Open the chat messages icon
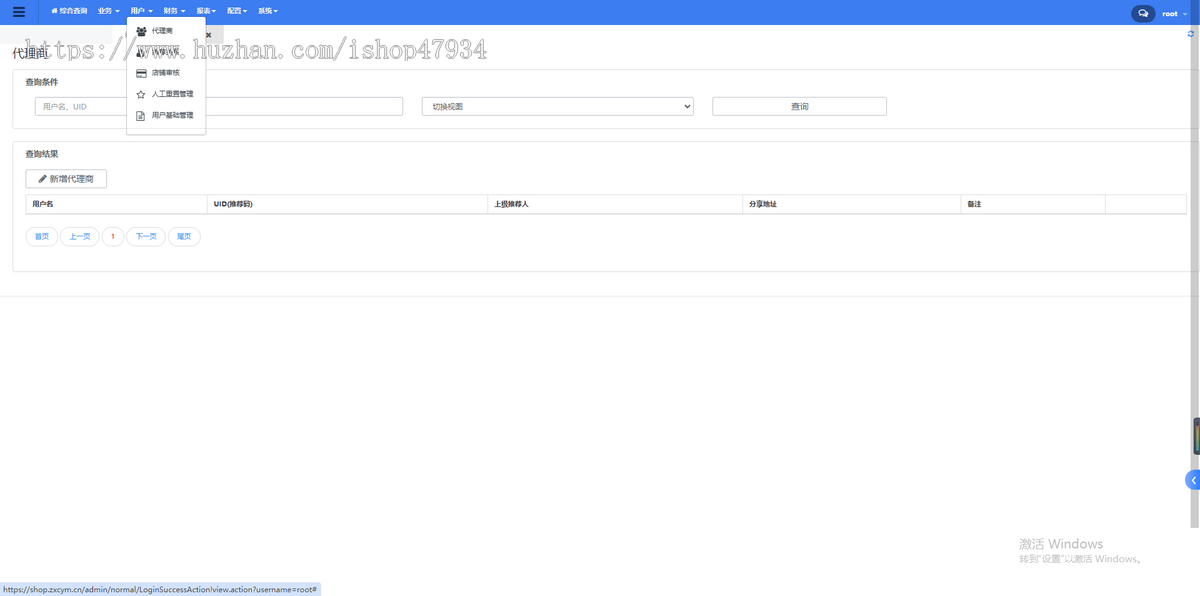This screenshot has width=1200, height=596. click(x=1142, y=13)
